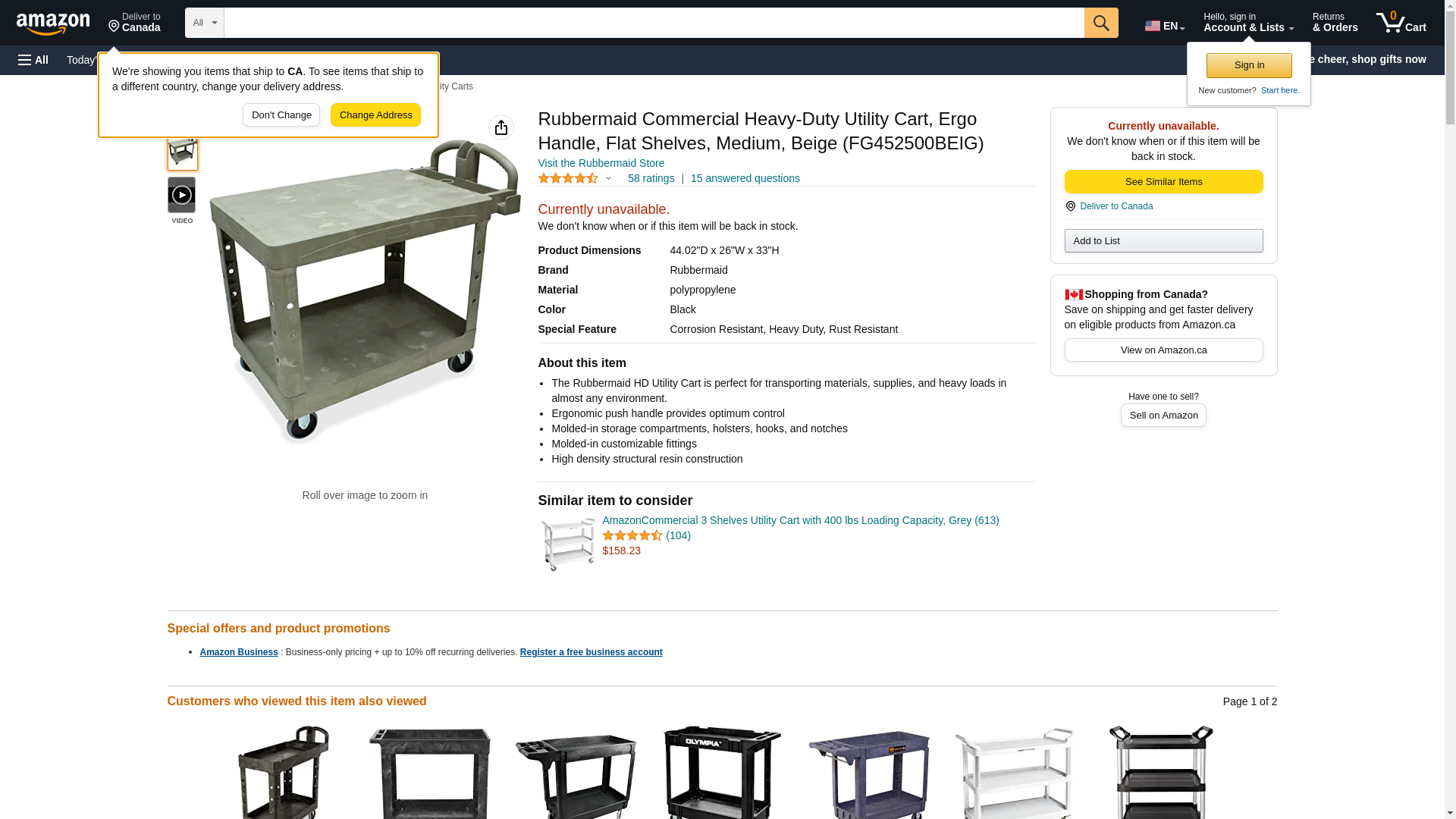Open Account & Lists menu

[x=1248, y=23]
